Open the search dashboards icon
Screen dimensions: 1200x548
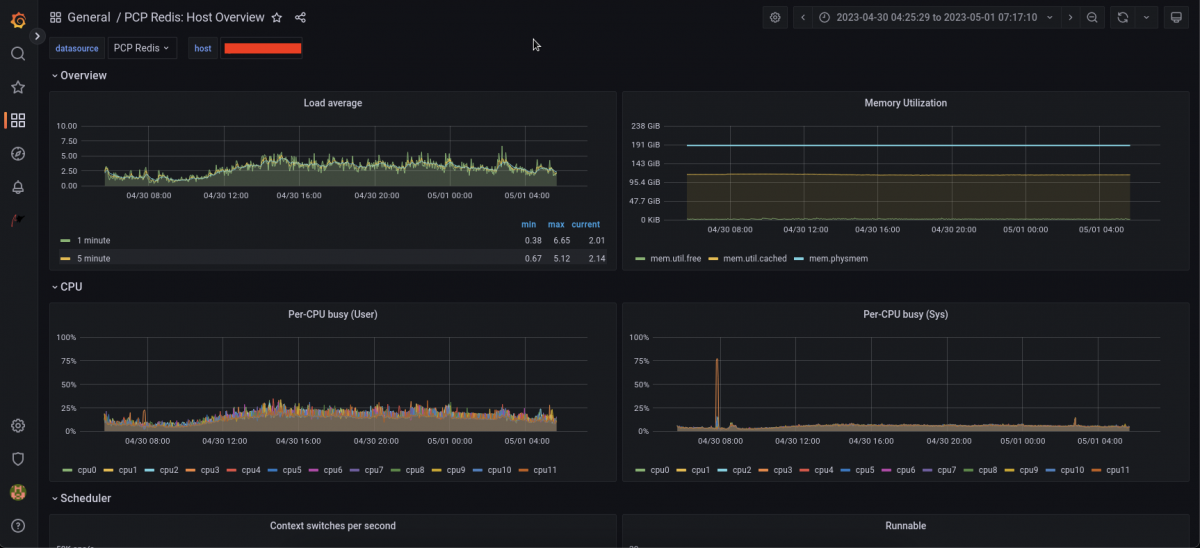coord(17,54)
